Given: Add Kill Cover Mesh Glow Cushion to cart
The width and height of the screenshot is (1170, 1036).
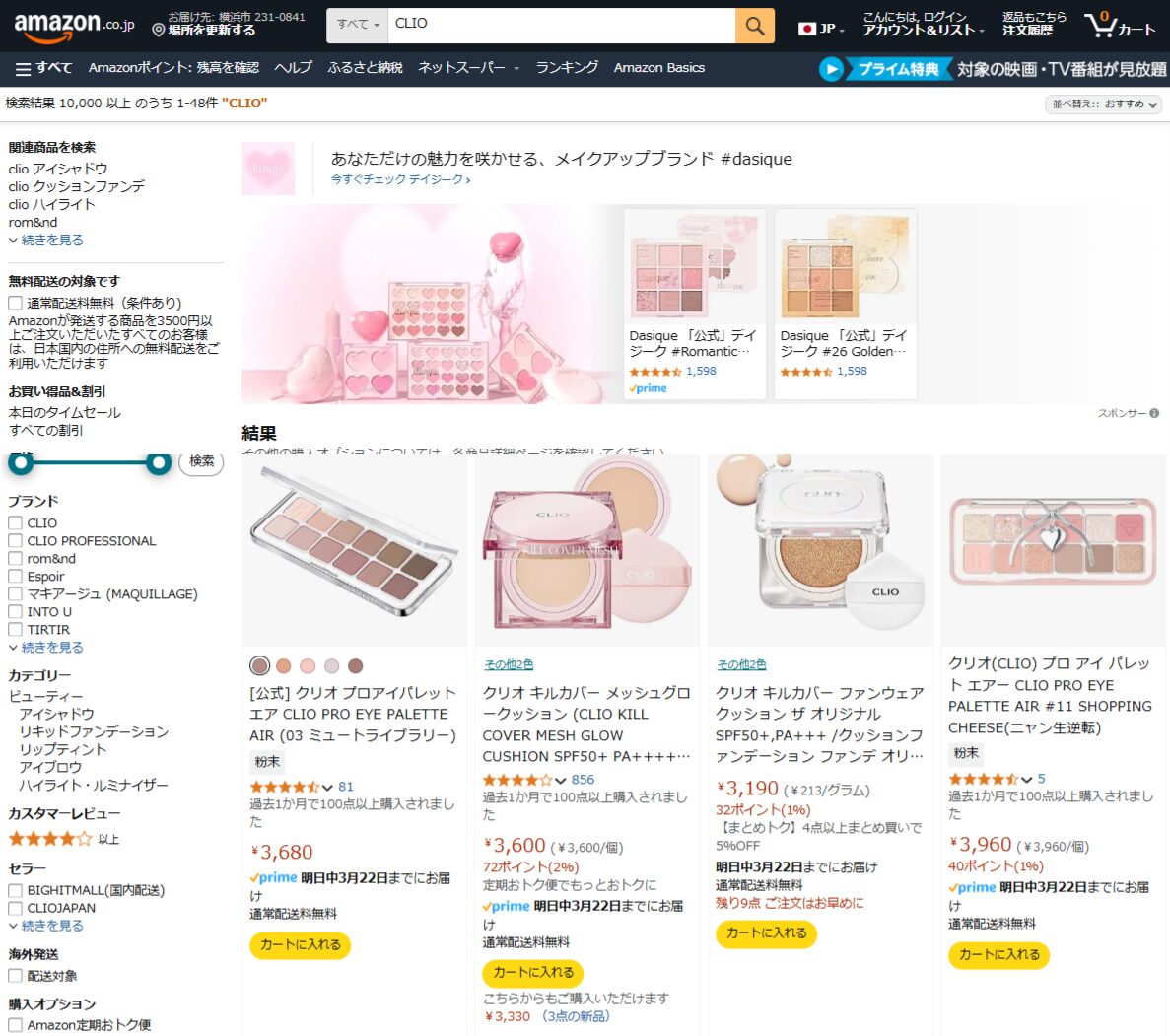Looking at the screenshot, I should pos(533,973).
